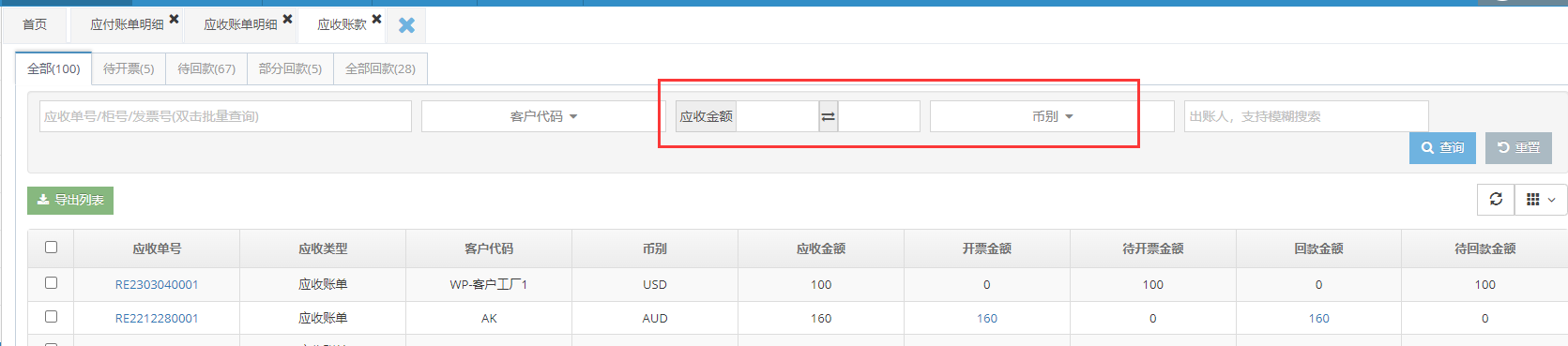The width and height of the screenshot is (1568, 346).
Task: Click the blue close-all-tabs X icon
Action: (406, 25)
